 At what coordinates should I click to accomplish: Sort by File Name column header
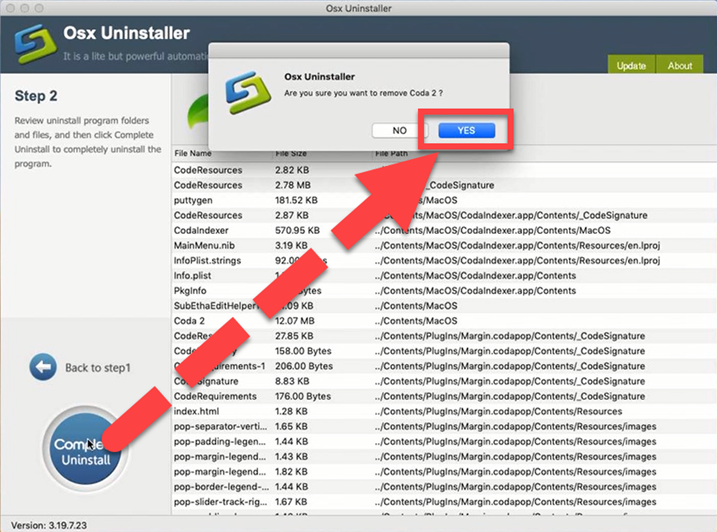[x=193, y=153]
